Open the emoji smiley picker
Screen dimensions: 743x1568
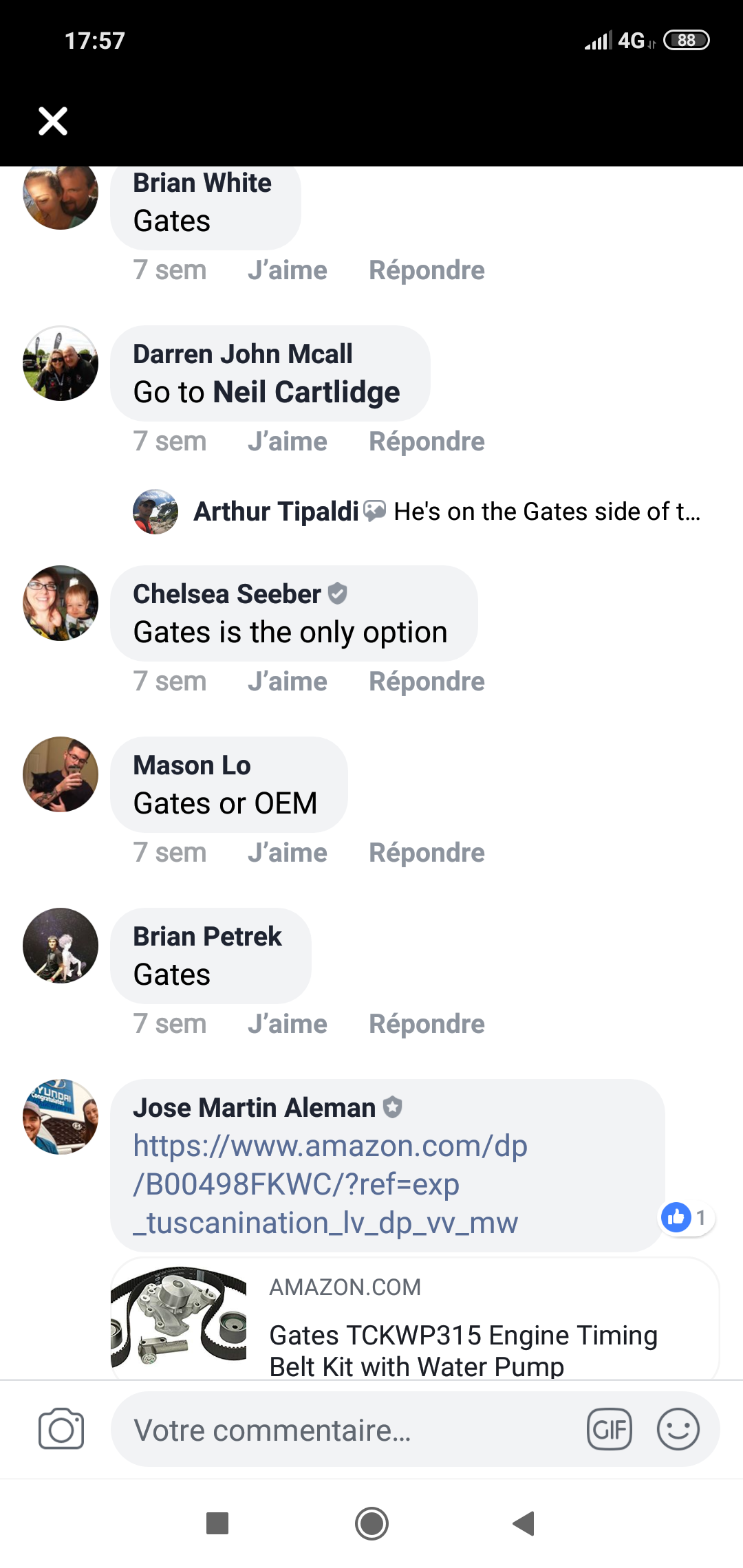click(678, 1429)
